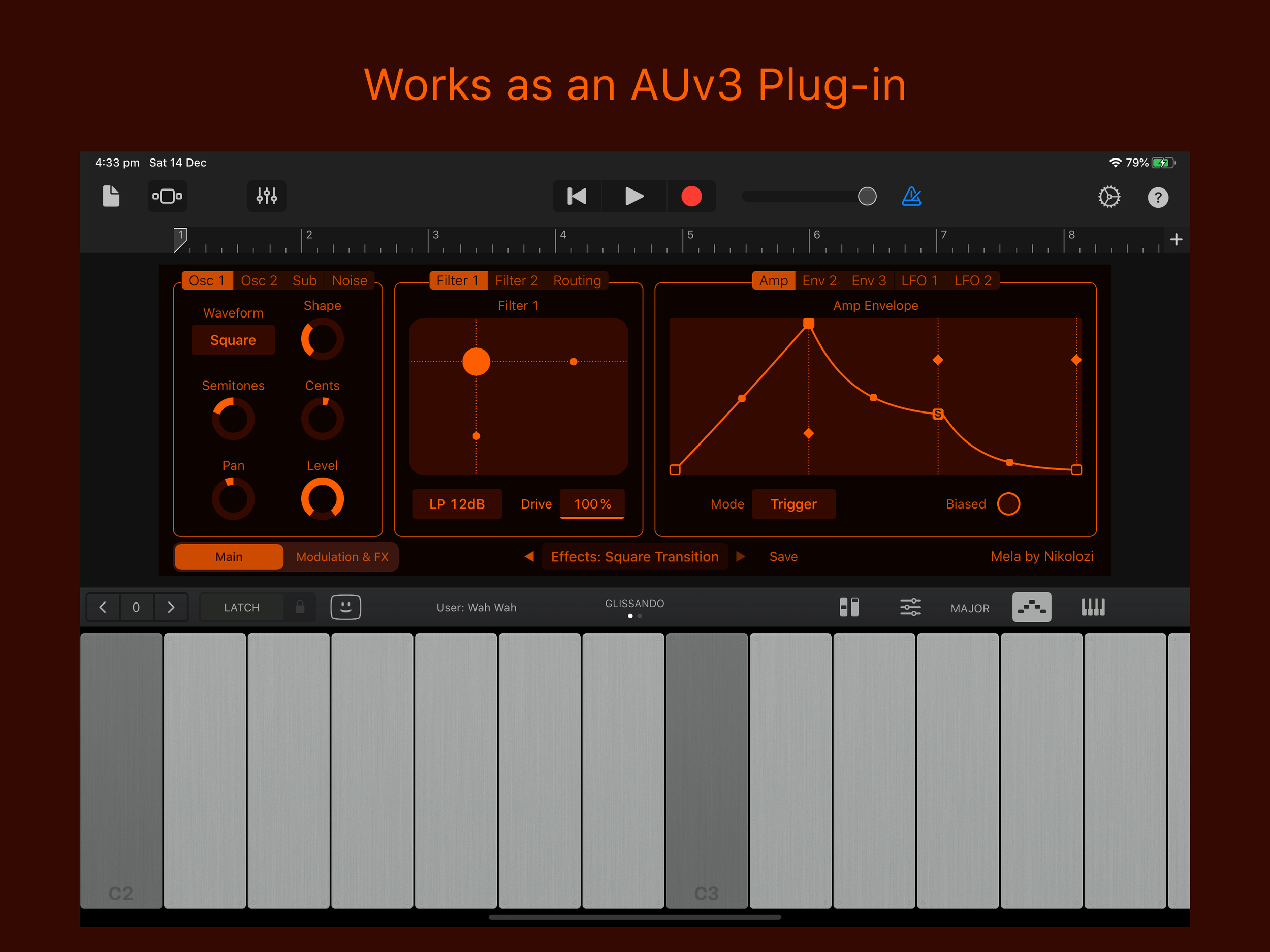Open the settings gear
Screen dimensions: 1270x952
pos(1109,197)
